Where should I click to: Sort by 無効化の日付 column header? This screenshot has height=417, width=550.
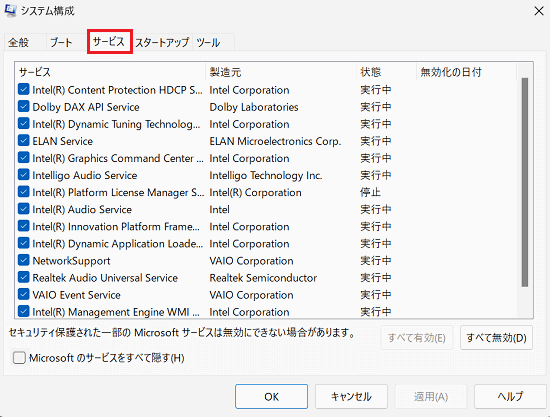466,72
